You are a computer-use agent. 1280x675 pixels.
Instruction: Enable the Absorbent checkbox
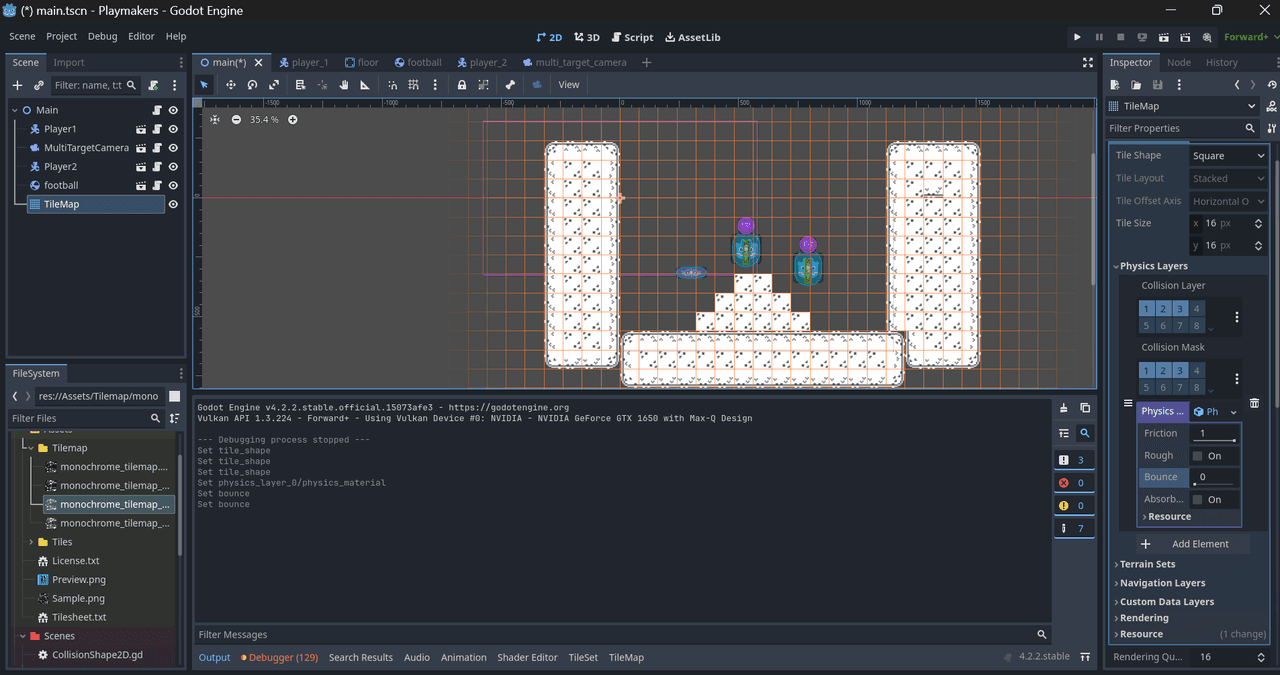(1197, 499)
